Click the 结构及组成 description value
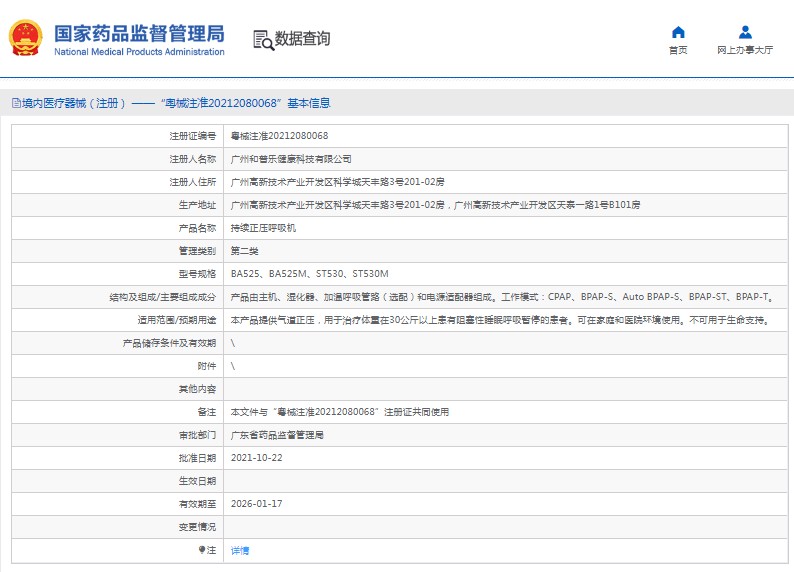The image size is (794, 572). tap(501, 297)
